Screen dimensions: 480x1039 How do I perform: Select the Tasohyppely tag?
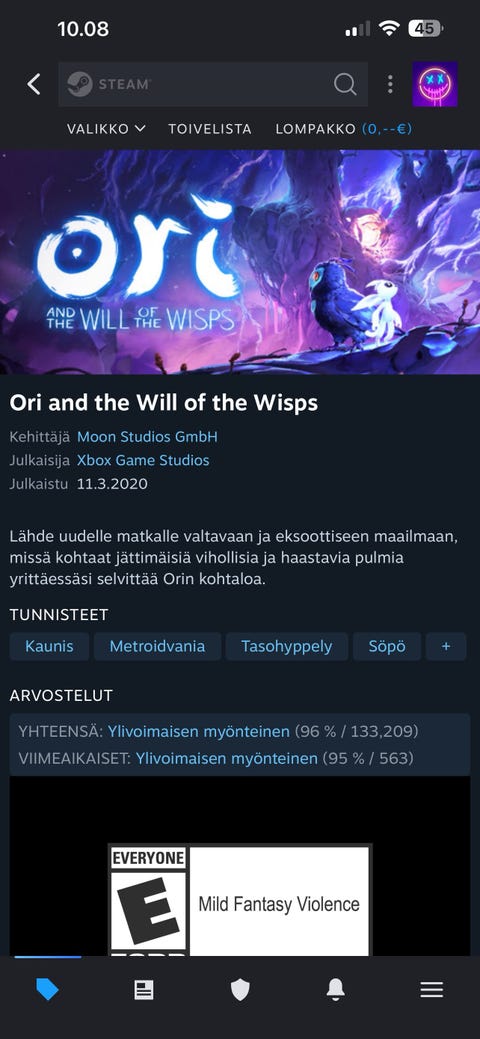tap(286, 646)
